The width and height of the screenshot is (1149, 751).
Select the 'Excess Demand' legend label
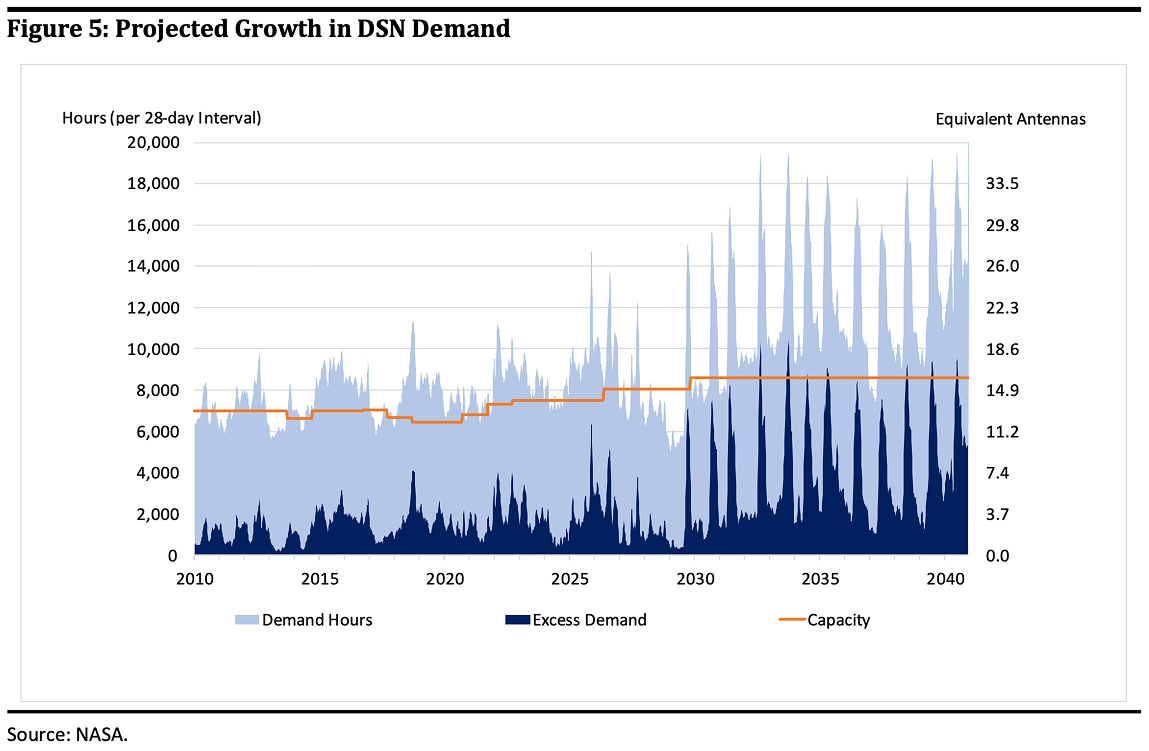click(x=589, y=620)
